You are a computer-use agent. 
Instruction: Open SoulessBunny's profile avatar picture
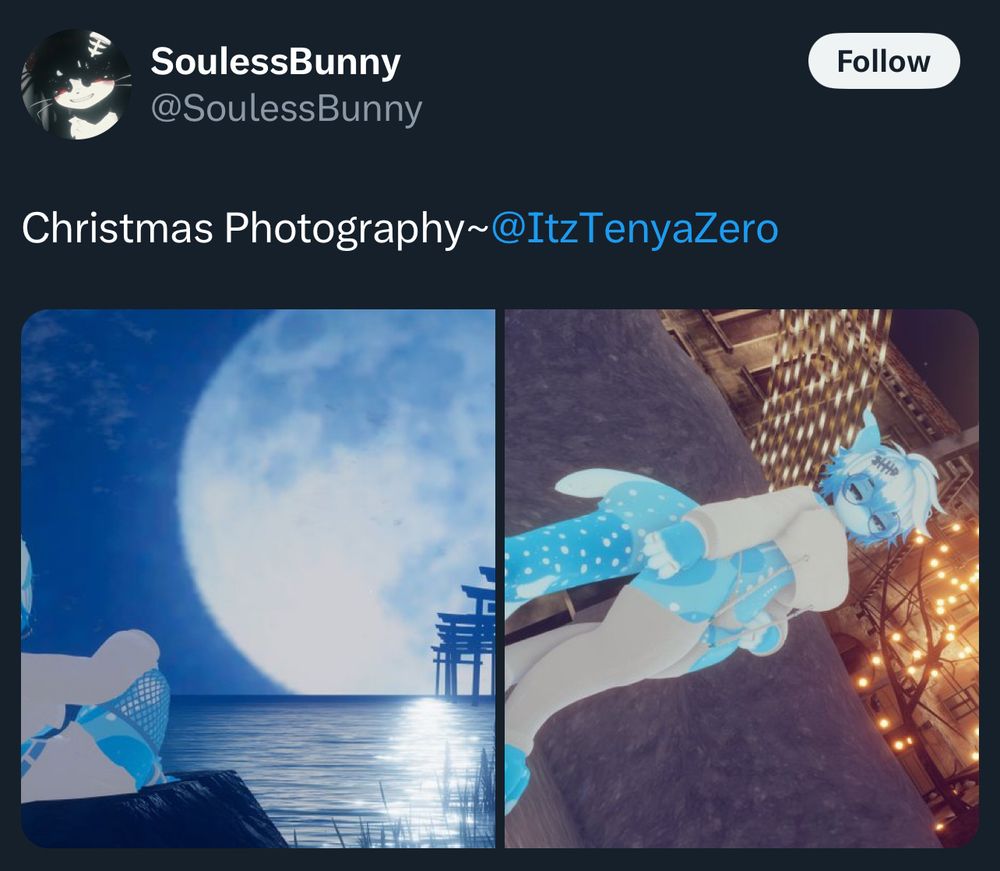76,84
